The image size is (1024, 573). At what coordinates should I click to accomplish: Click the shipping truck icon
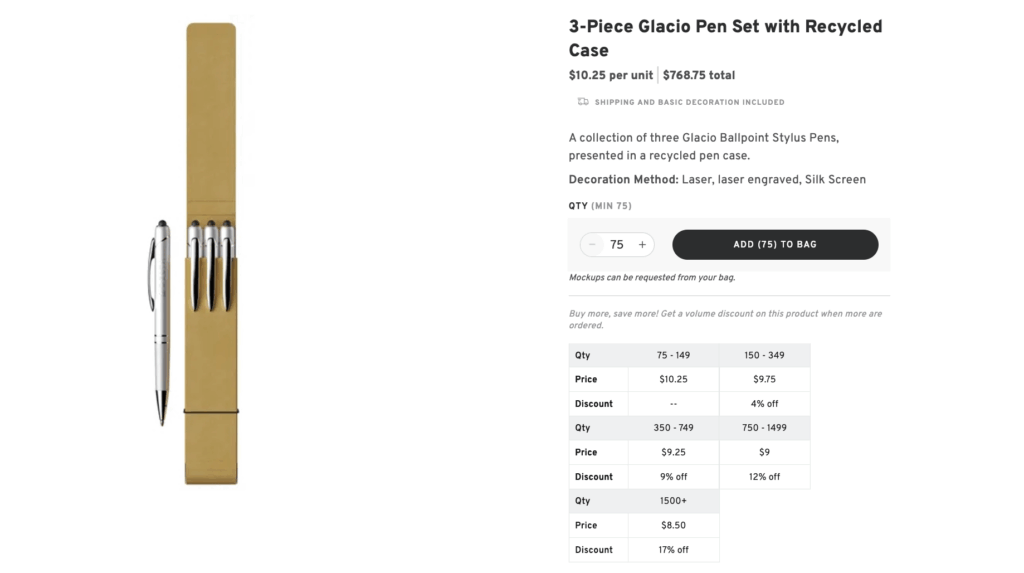[x=583, y=102]
